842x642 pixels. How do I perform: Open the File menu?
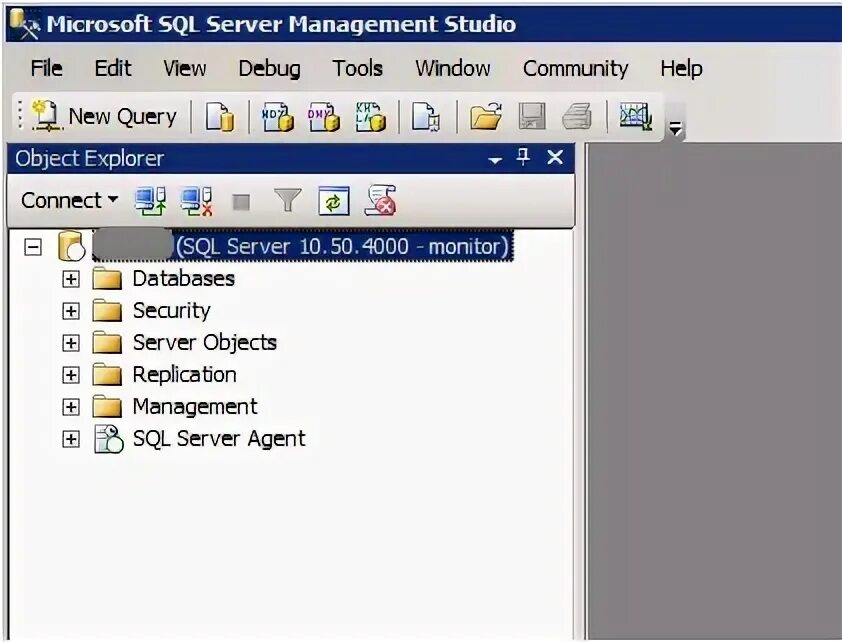click(x=47, y=69)
